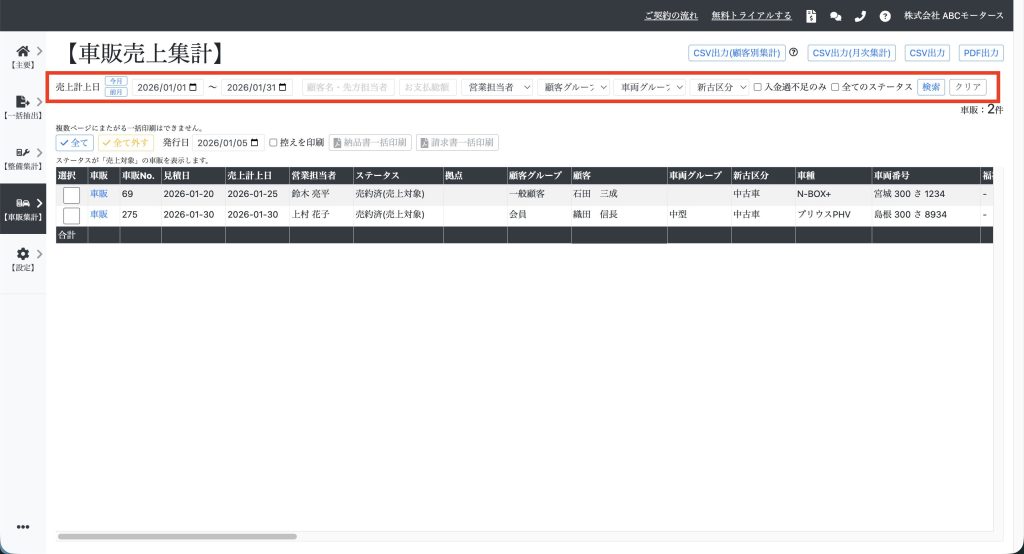Check the 控えを印刷 checkbox
The image size is (1024, 554).
pyautogui.click(x=273, y=142)
